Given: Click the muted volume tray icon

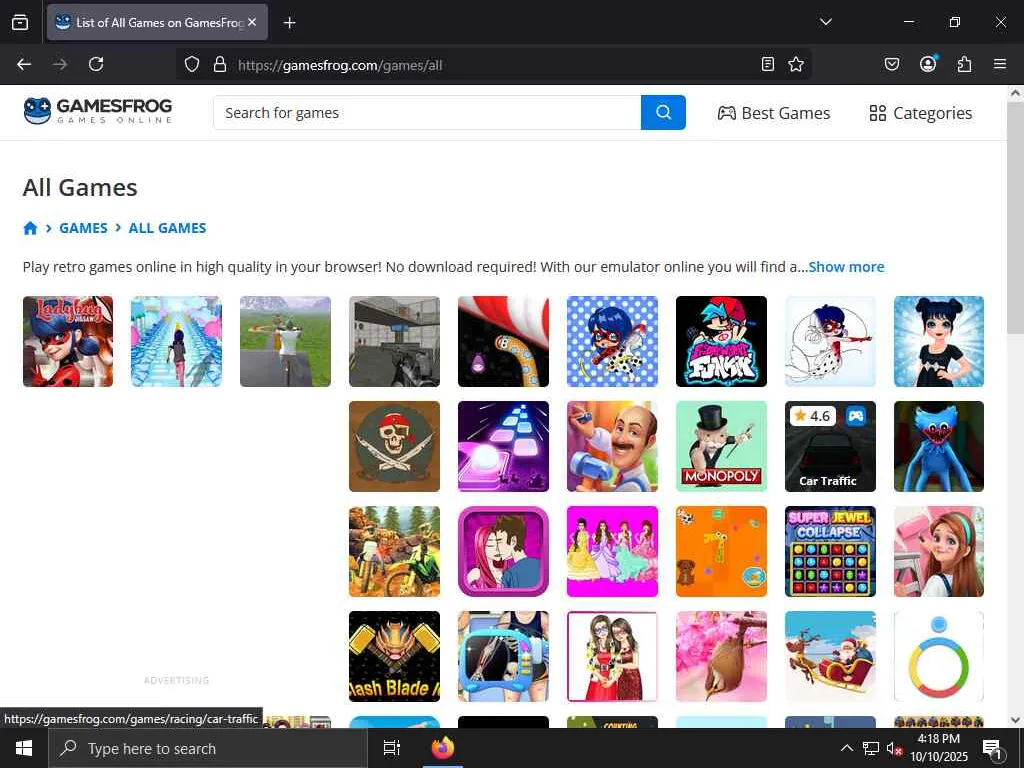Looking at the screenshot, I should (x=894, y=748).
